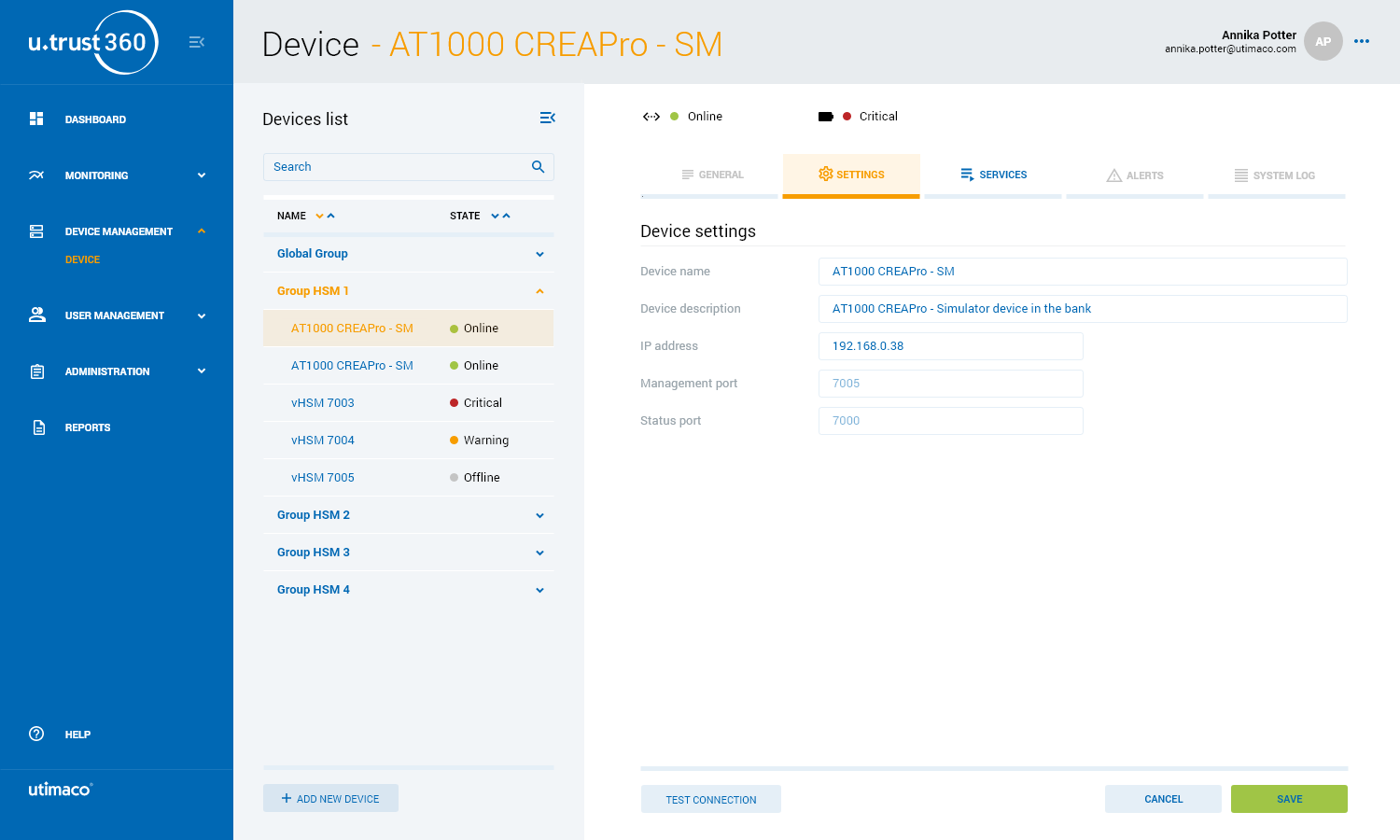The height and width of the screenshot is (840, 1400).
Task: Click the Device Management server icon
Action: click(x=36, y=231)
